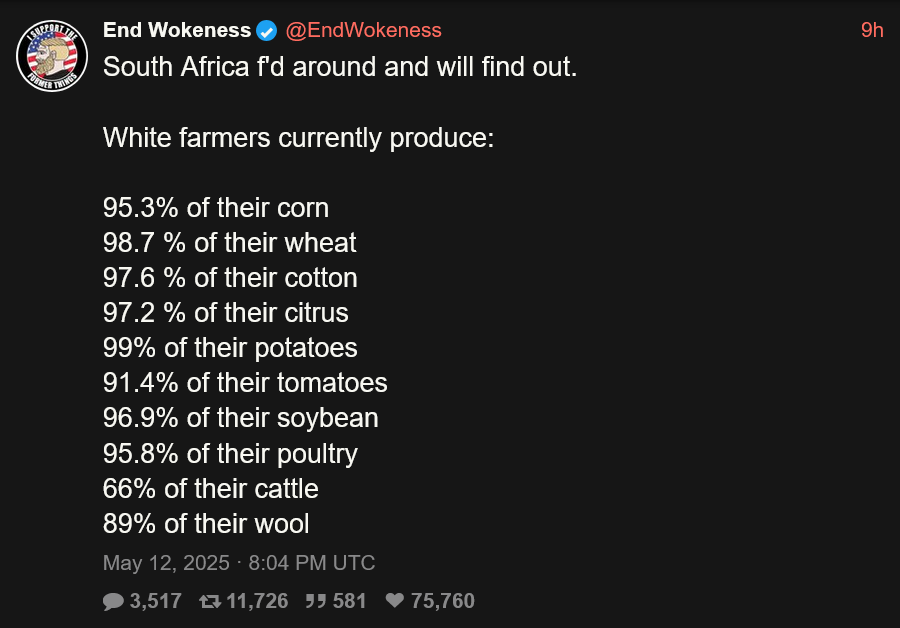900x628 pixels.
Task: Click the tweet's opening line about South Africa
Action: [340, 67]
